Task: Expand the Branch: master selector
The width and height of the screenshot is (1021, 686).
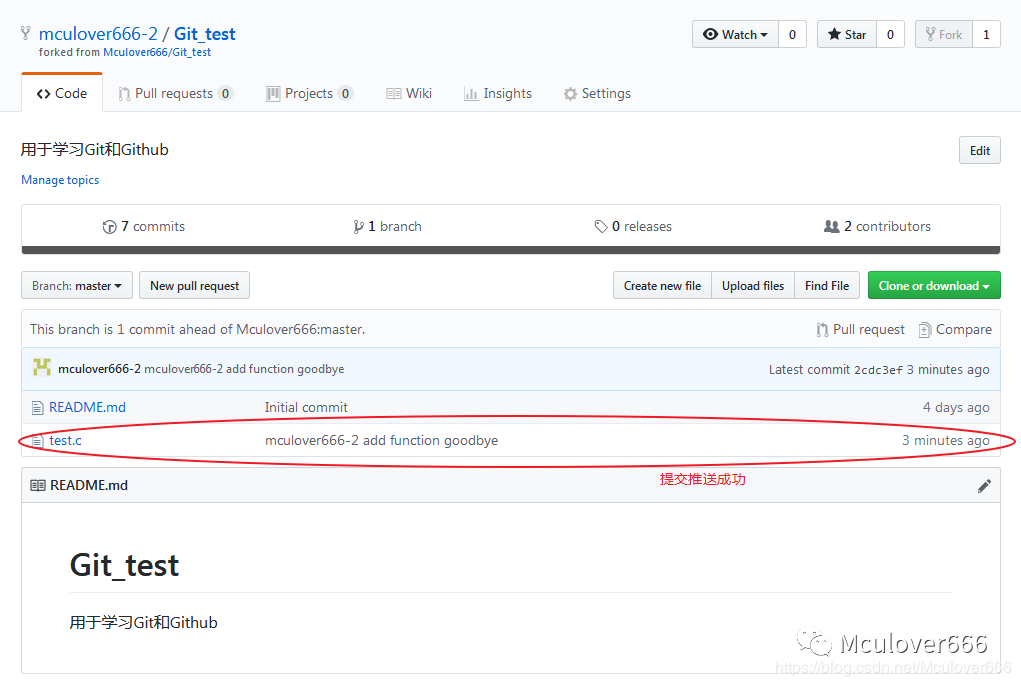Action: 76,286
